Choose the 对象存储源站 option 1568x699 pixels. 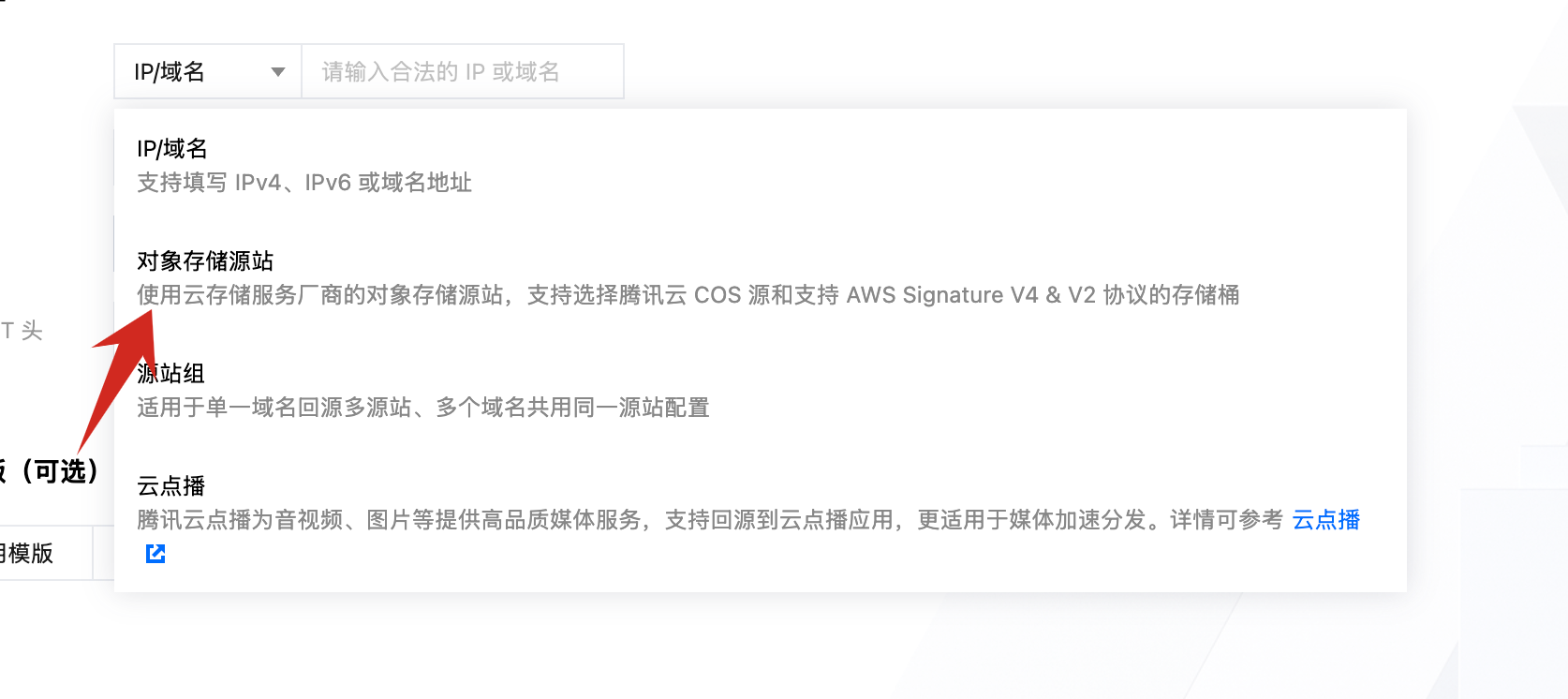[205, 261]
